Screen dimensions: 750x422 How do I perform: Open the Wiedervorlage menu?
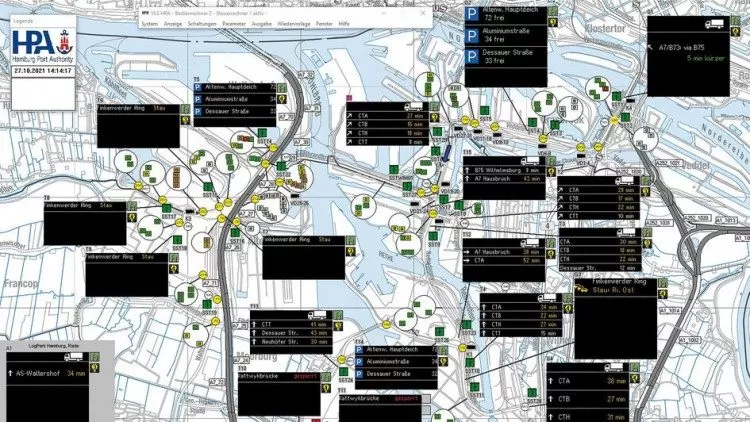pos(294,23)
